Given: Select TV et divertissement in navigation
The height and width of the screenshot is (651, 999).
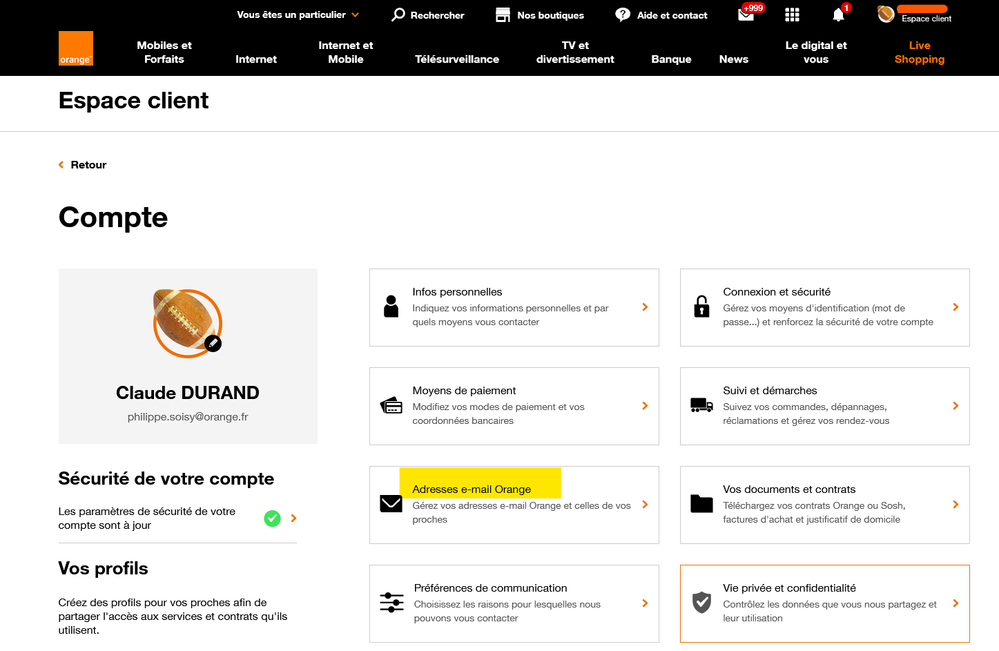Looking at the screenshot, I should point(575,52).
